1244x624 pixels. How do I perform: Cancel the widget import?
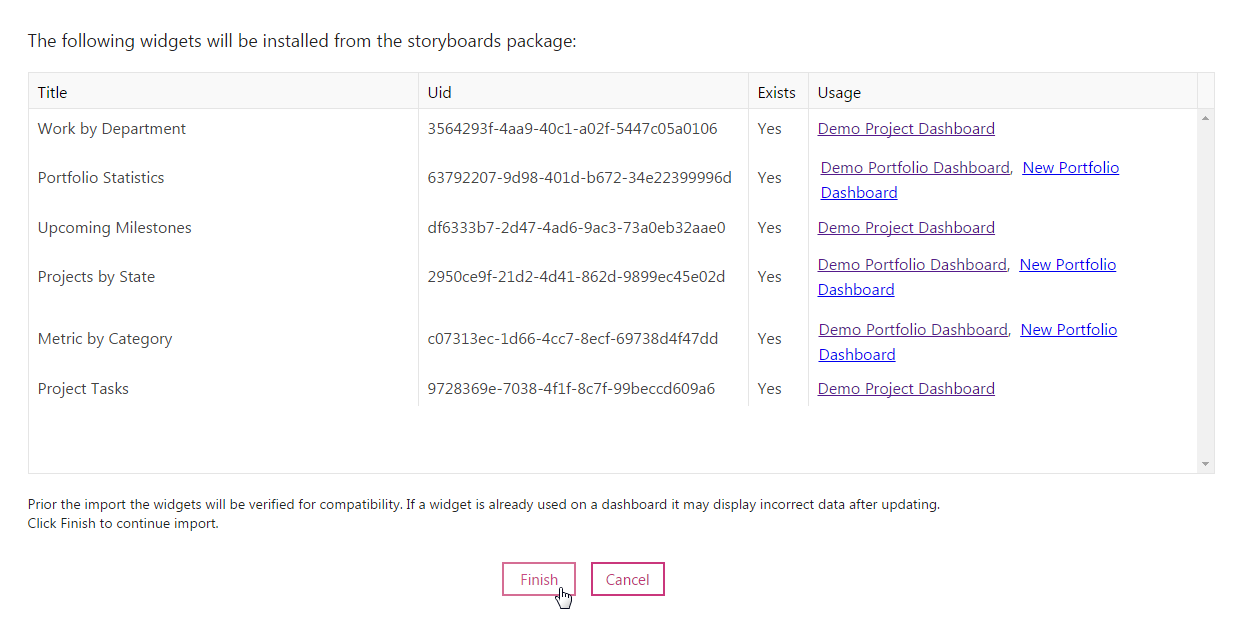(628, 579)
